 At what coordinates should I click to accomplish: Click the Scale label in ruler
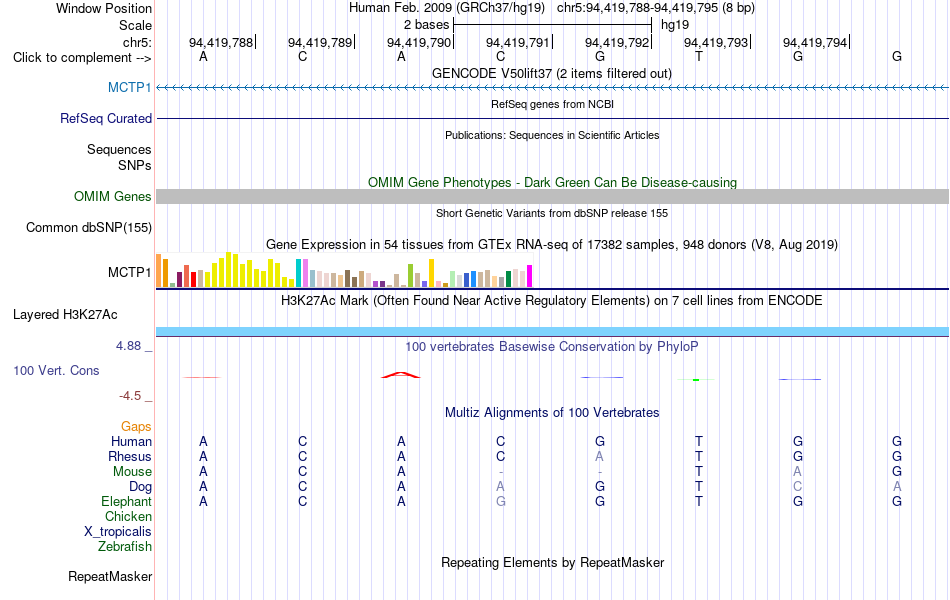pos(135,25)
